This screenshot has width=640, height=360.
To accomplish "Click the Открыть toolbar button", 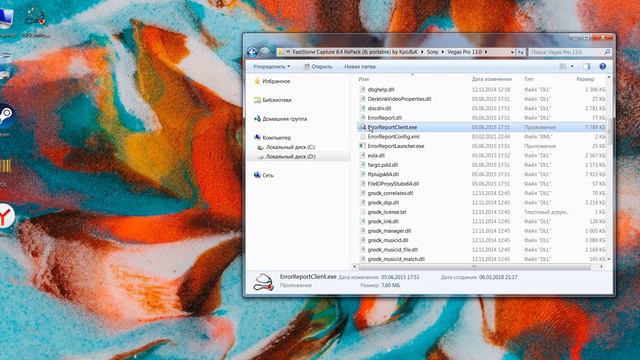I will (318, 67).
